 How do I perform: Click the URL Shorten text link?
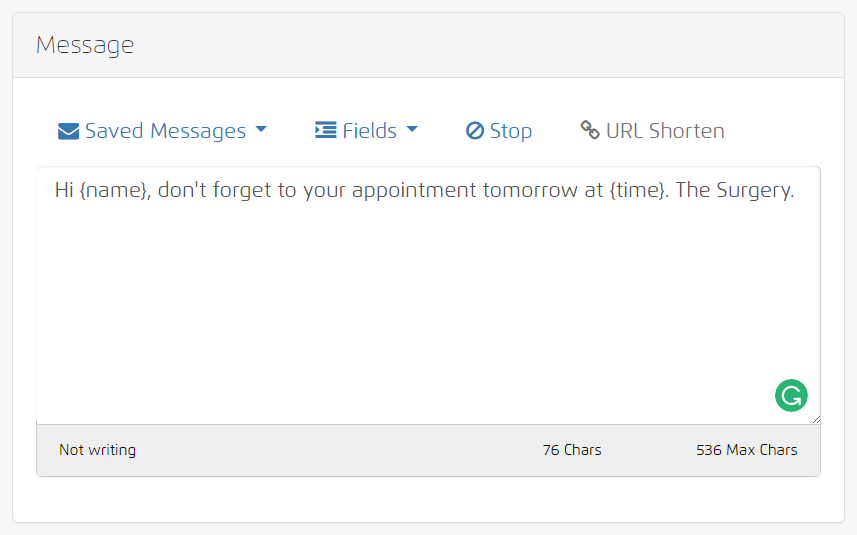click(665, 131)
